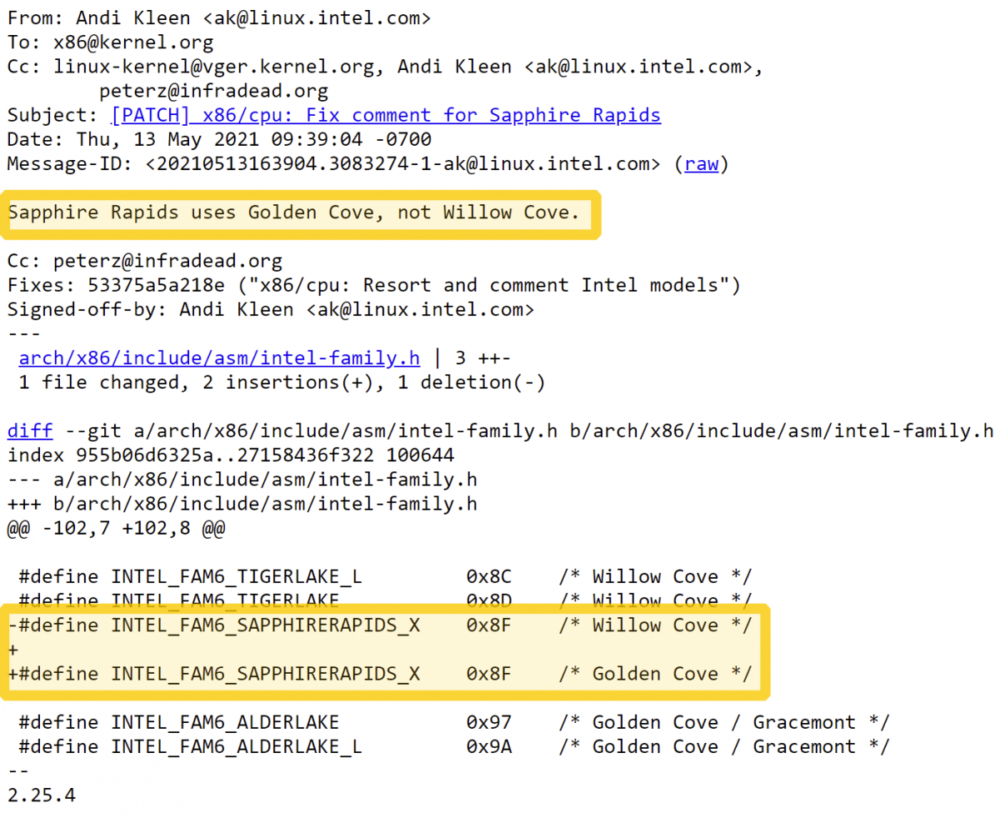Select the @@ -102,7 +102,8 @@ hunk header
Viewport: 1000px width, 818px height.
pyautogui.click(x=116, y=528)
